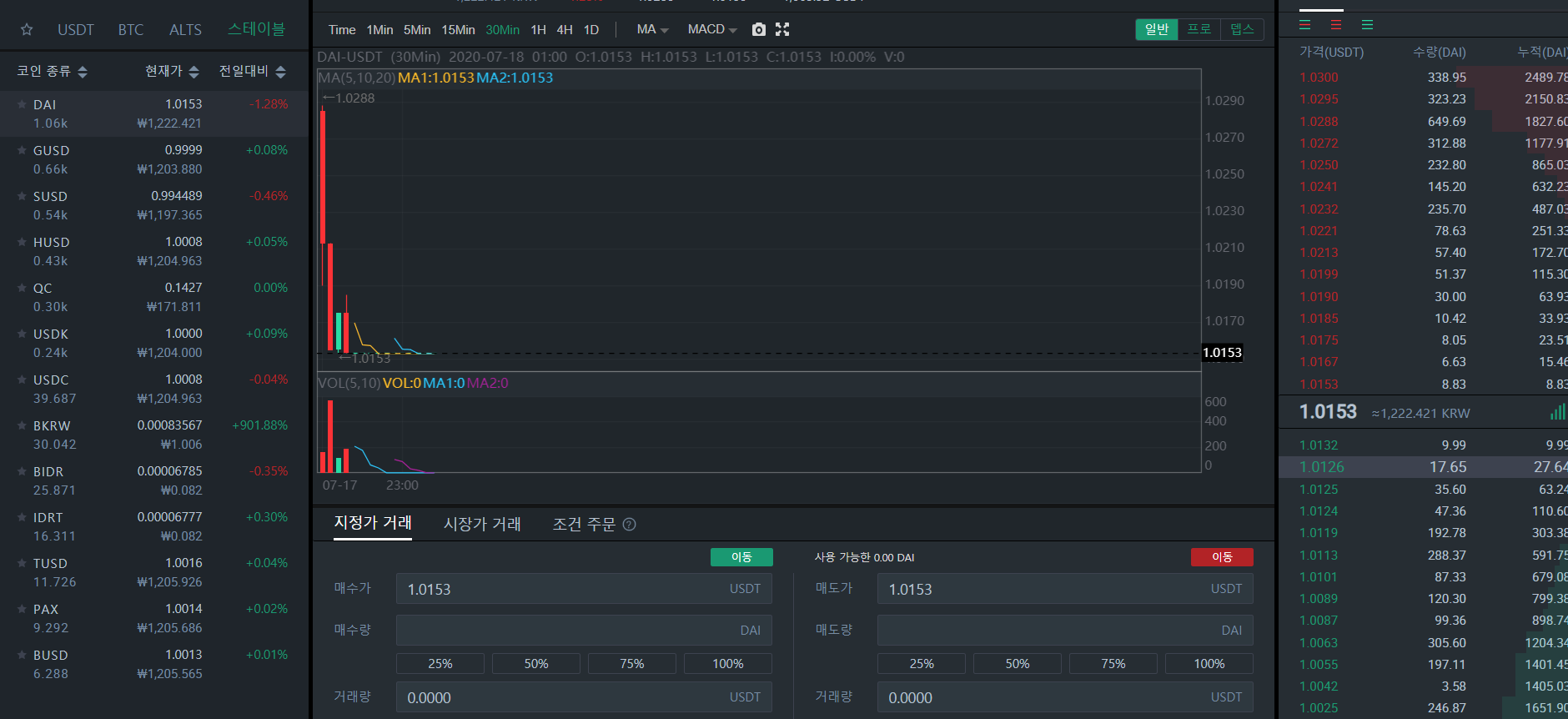The image size is (1568, 719).
Task: Switch chart mode to 뎁스
Action: coord(1242,29)
